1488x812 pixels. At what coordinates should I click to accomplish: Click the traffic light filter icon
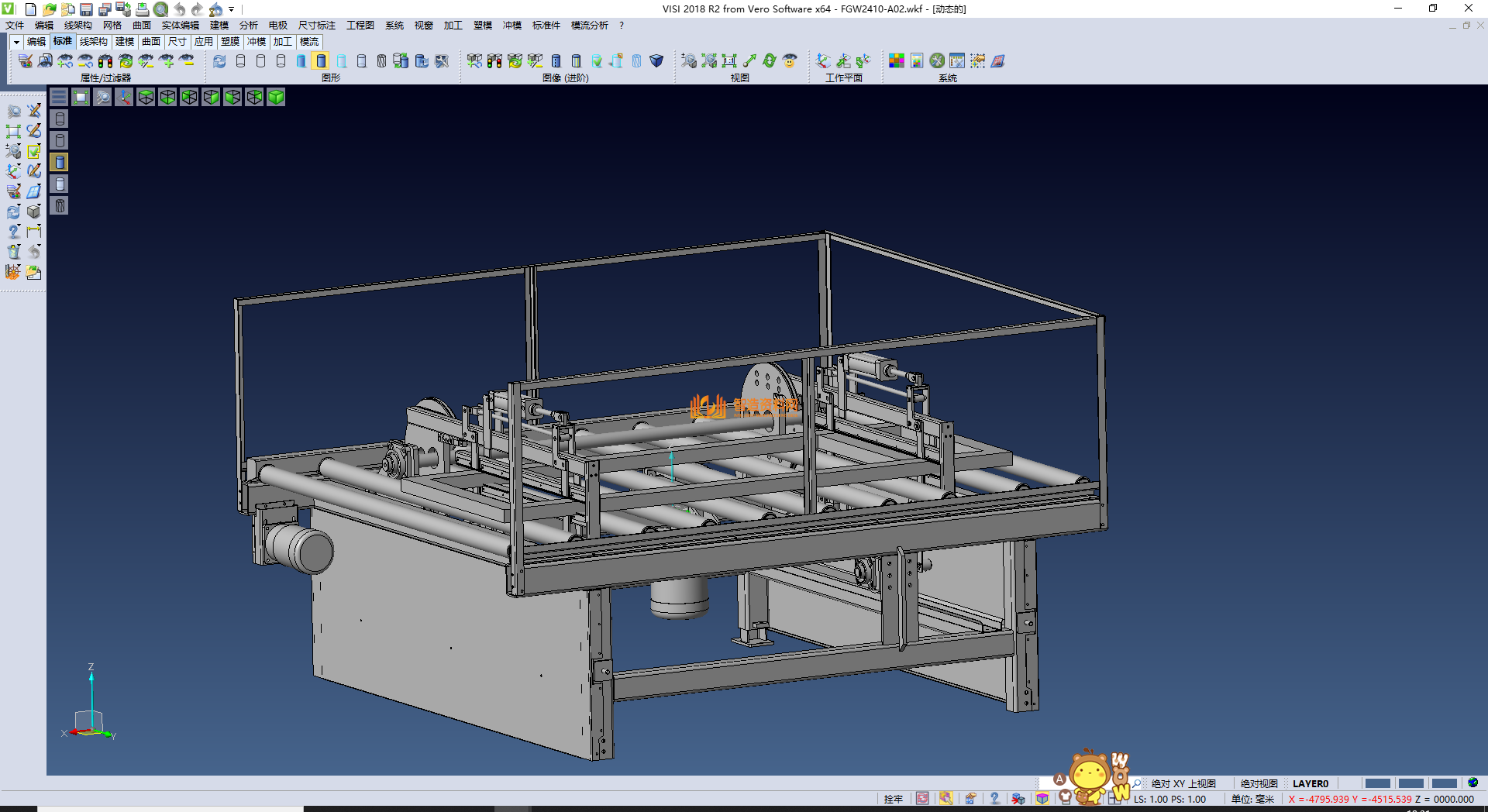tap(105, 61)
